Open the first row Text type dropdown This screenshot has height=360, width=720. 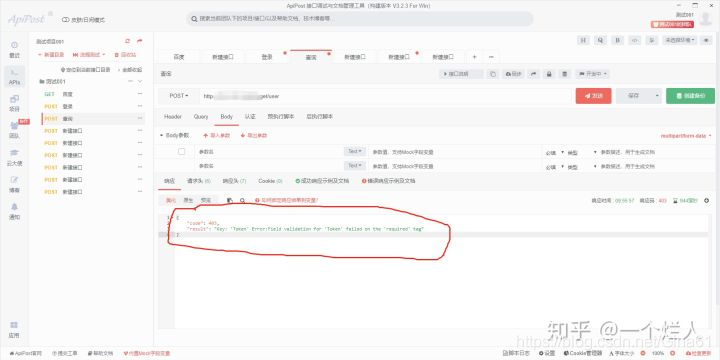click(354, 152)
